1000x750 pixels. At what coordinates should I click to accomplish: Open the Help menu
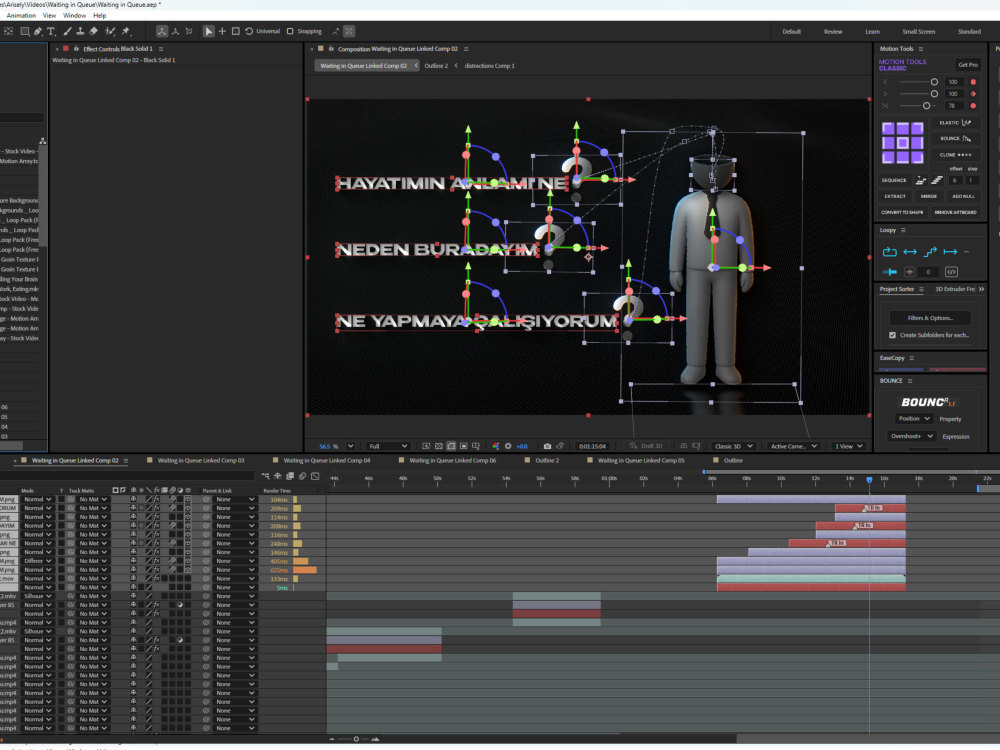99,15
